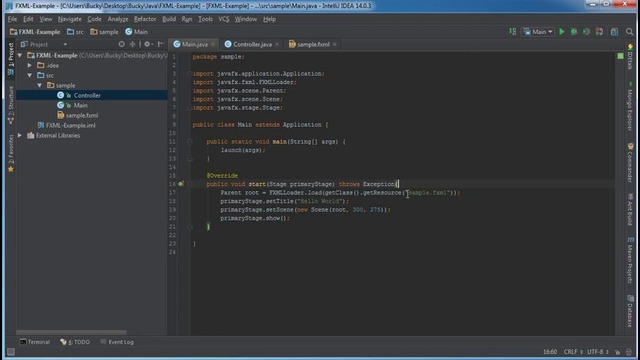Screen dimensions: 640x360
Task: Close the sample.fxml tab
Action: pyautogui.click(x=335, y=44)
